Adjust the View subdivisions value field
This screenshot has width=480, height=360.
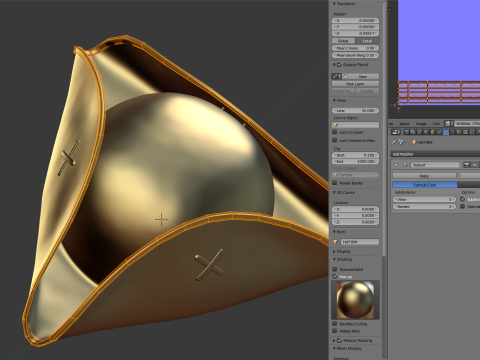pyautogui.click(x=424, y=199)
